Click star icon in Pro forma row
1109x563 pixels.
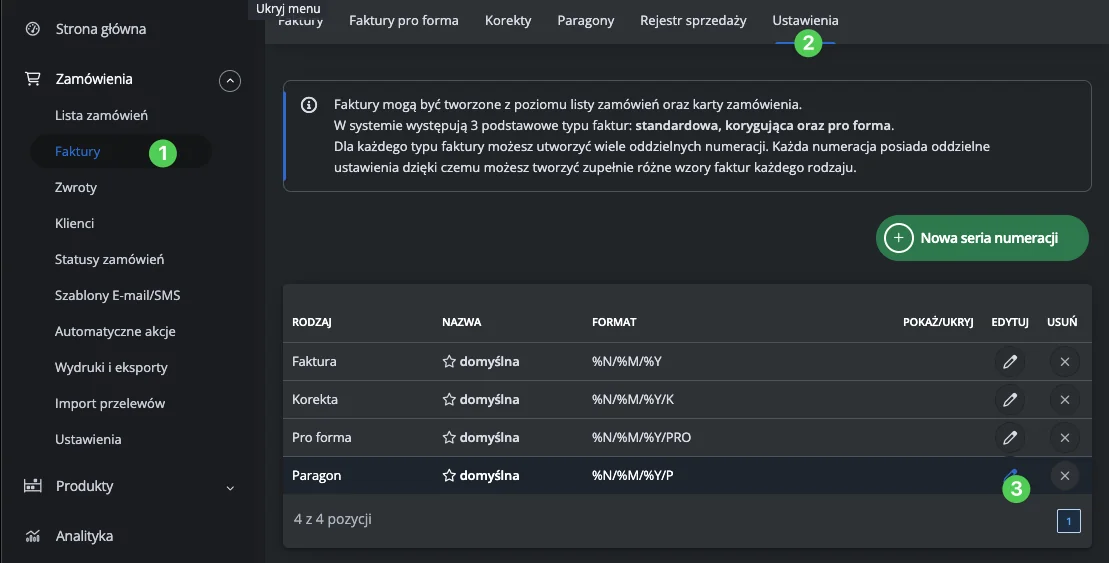point(449,438)
